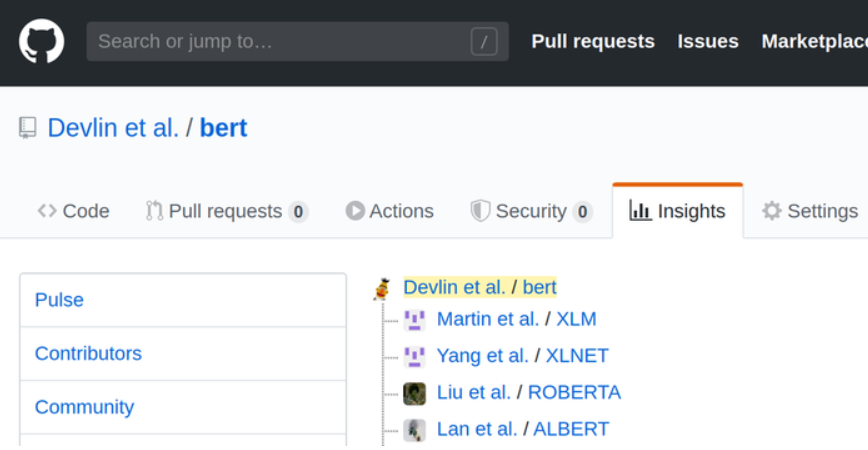Click the Lan et al. fork avatar
868x450 pixels.
pyautogui.click(x=414, y=430)
